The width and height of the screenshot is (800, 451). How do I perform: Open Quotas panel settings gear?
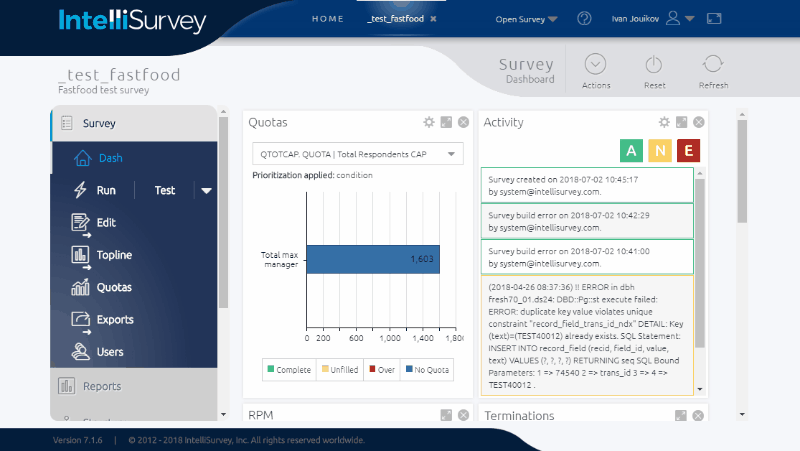pos(429,122)
